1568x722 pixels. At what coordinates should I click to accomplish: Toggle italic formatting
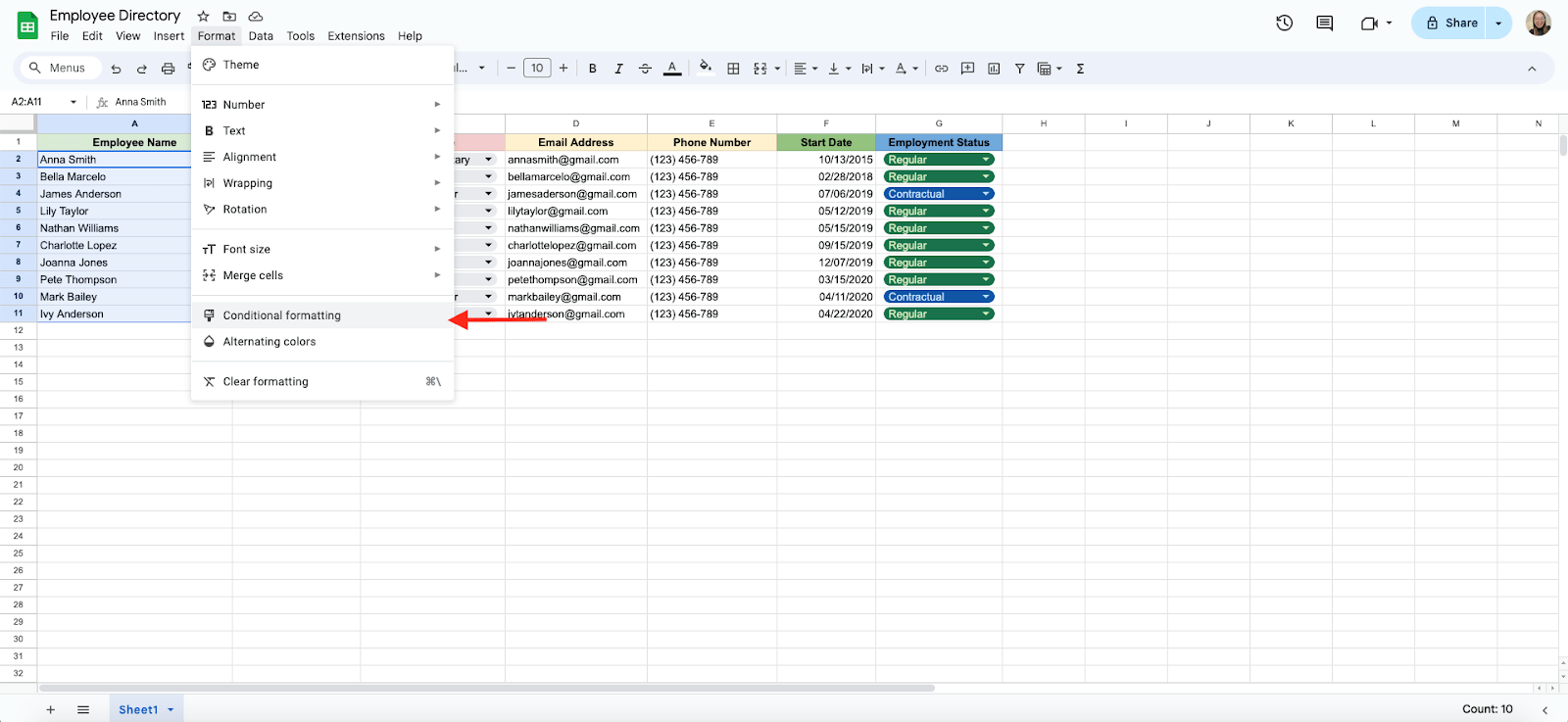[618, 69]
